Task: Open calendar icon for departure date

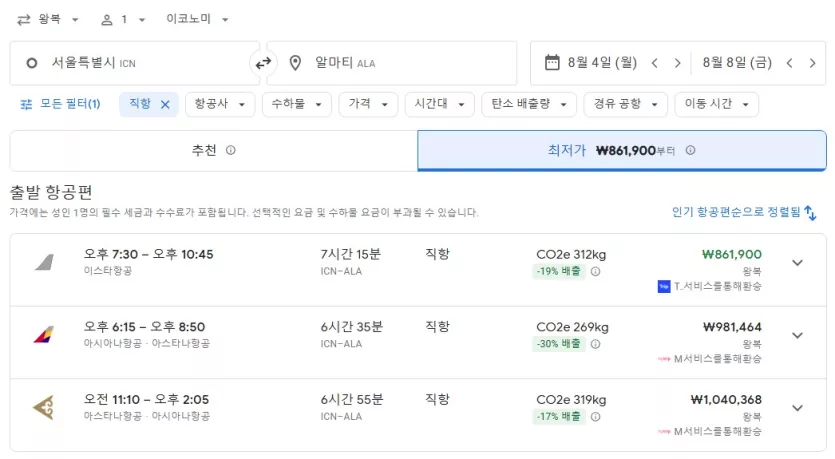Action: (x=552, y=63)
